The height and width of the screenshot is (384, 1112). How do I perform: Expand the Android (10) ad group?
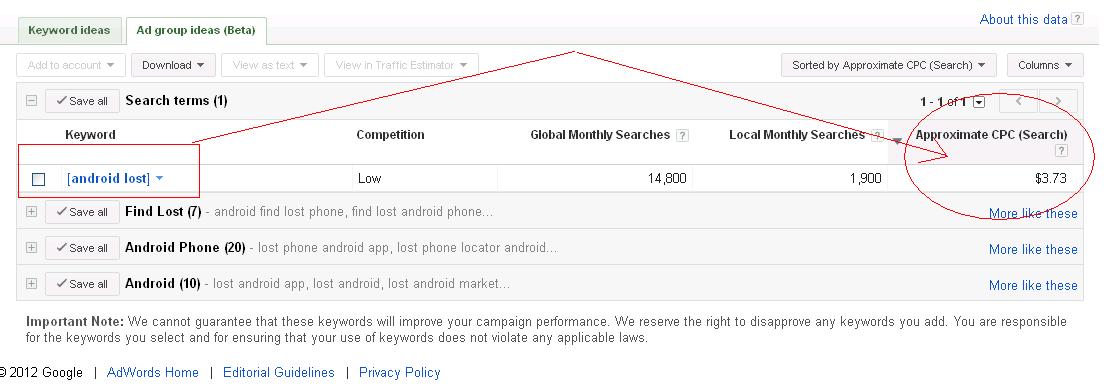click(31, 283)
